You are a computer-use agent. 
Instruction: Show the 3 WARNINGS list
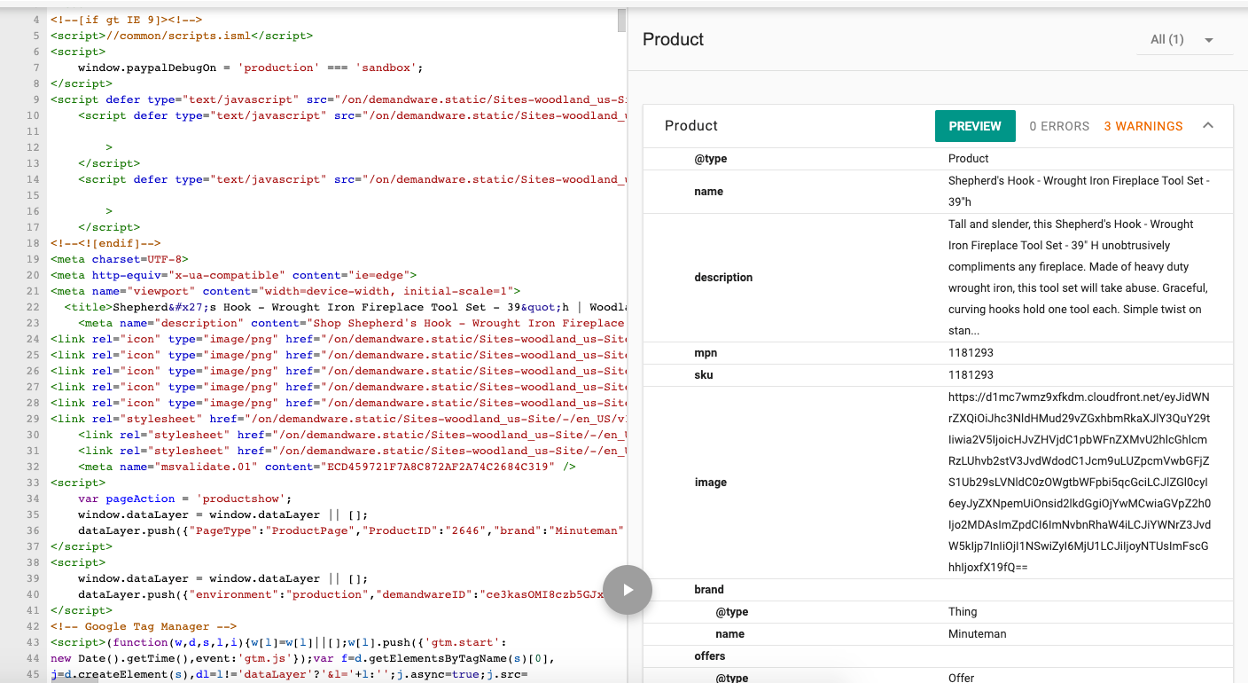point(1143,126)
